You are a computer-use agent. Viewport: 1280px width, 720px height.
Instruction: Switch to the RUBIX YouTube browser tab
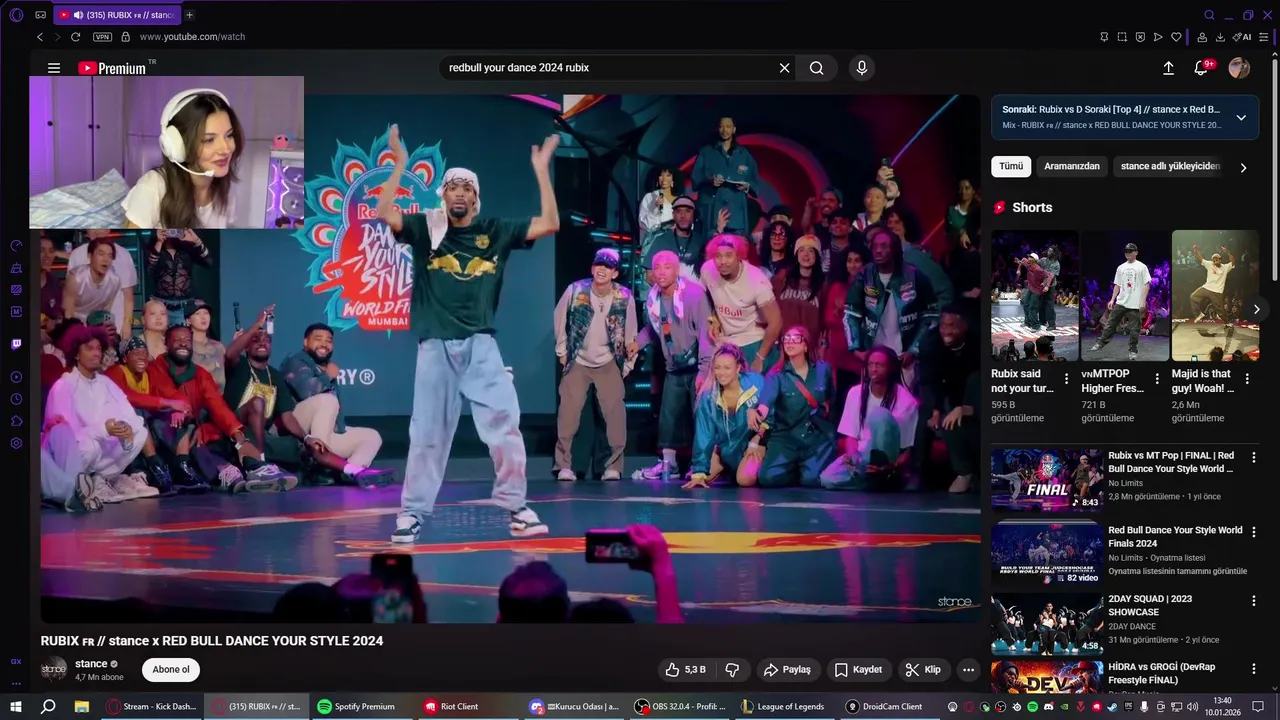click(x=116, y=15)
